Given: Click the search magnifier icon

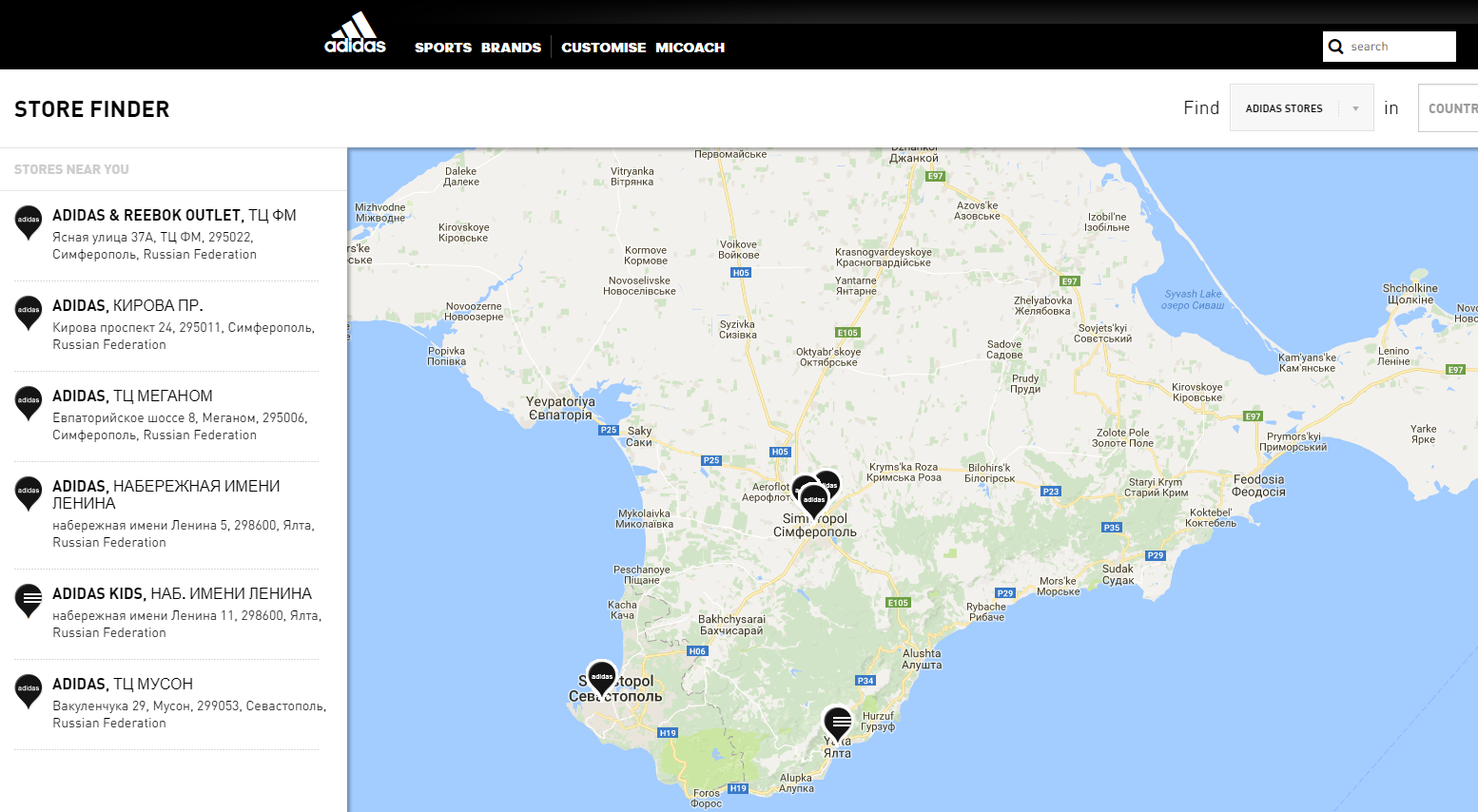Looking at the screenshot, I should tap(1336, 47).
